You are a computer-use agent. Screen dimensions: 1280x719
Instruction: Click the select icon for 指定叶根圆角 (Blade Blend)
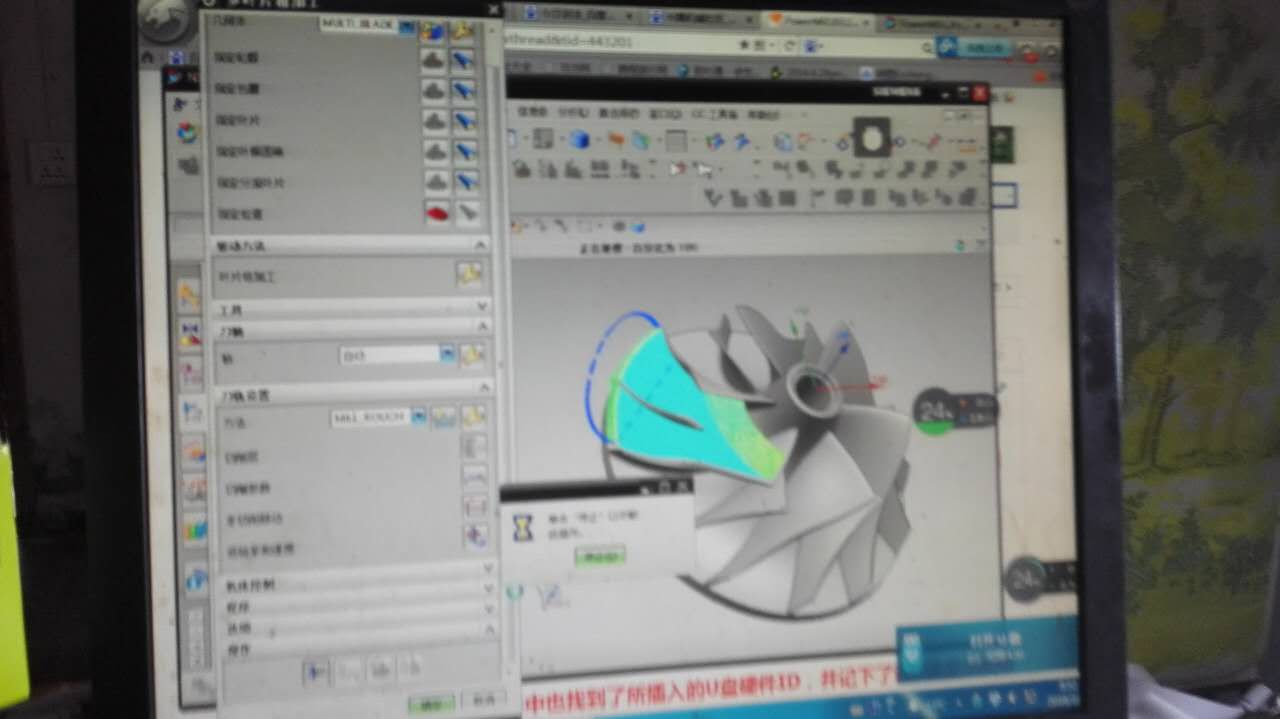(x=435, y=152)
